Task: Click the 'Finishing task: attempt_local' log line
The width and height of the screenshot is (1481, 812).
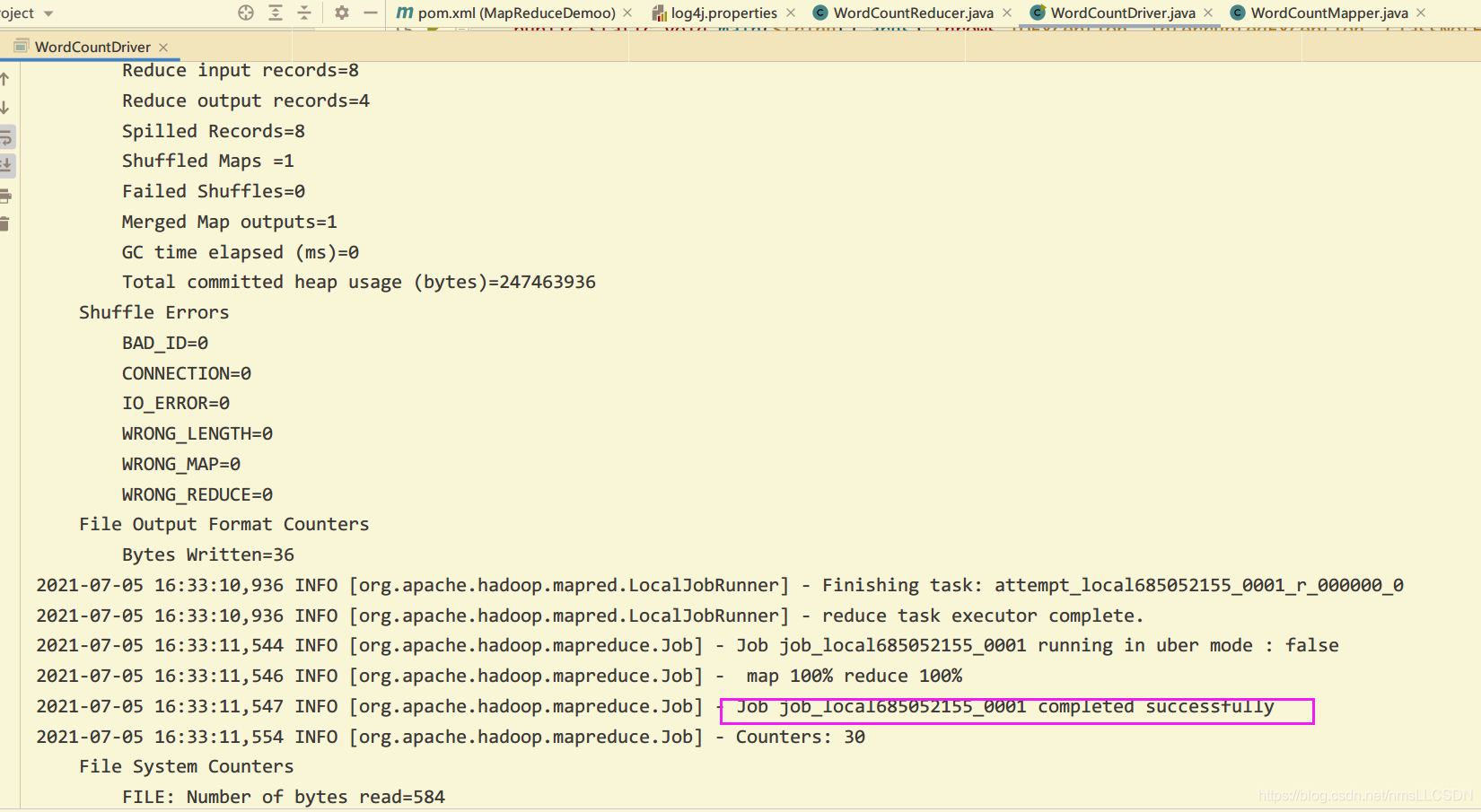Action: (720, 586)
